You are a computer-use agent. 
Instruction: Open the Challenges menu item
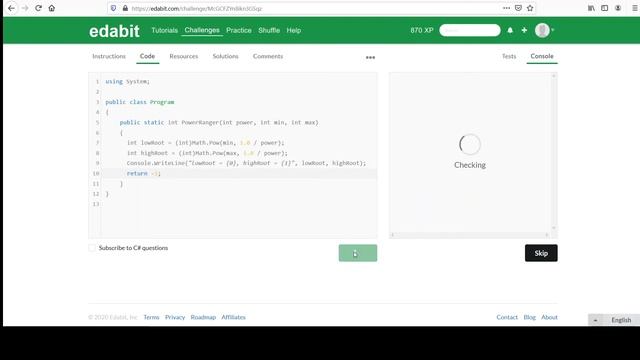202,30
